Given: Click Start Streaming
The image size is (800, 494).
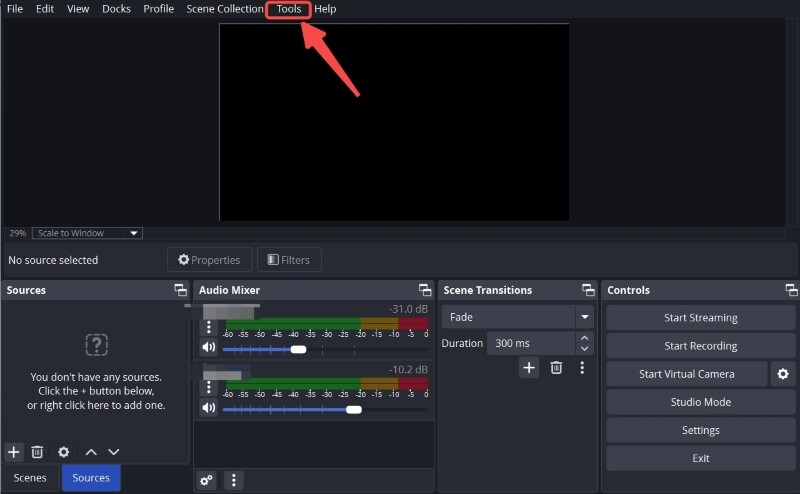Looking at the screenshot, I should point(701,317).
